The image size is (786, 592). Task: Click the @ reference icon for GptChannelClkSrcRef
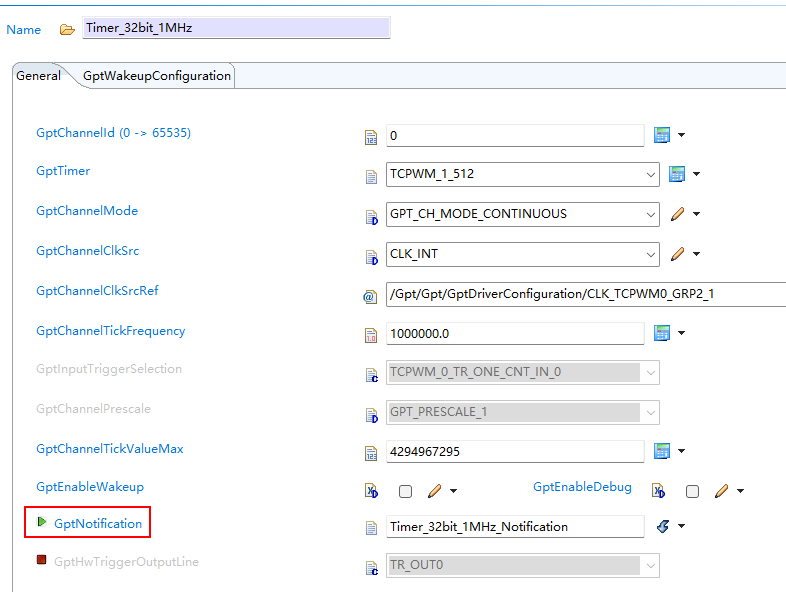pos(370,297)
